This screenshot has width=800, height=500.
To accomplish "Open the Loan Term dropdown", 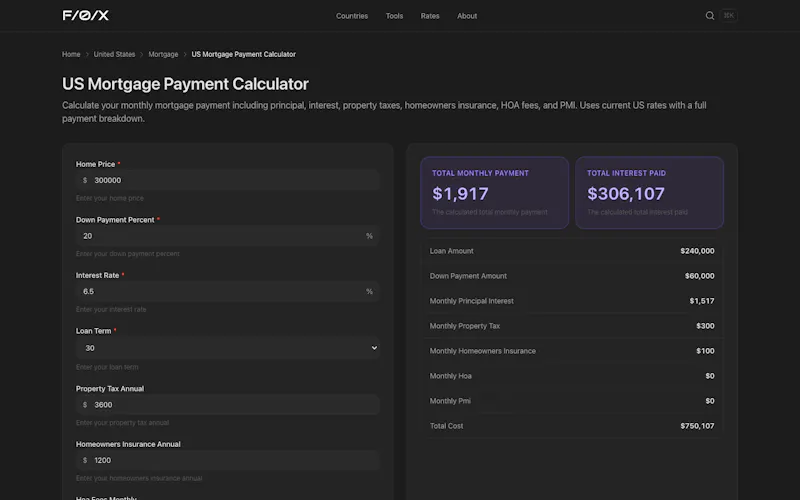I will point(228,348).
